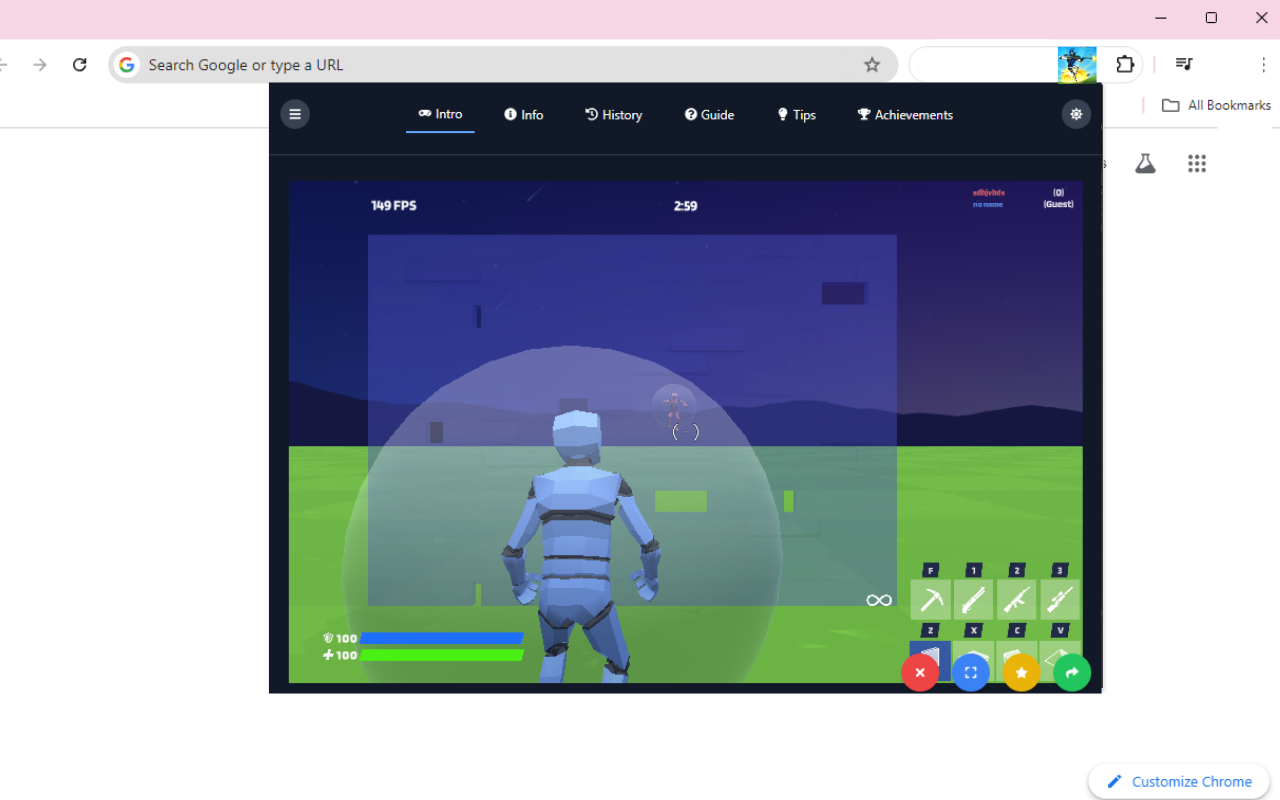The image size is (1280, 800).
Task: Go to the Guide tab
Action: point(709,115)
